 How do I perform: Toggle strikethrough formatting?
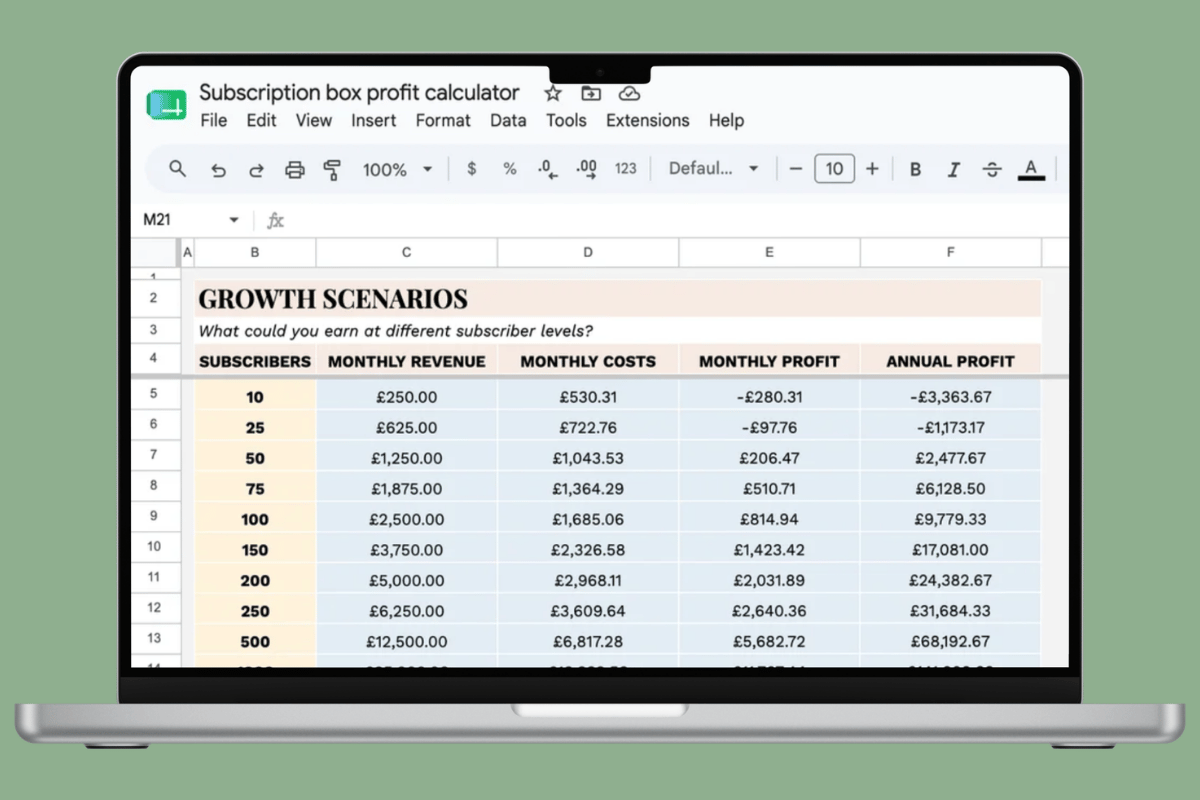(991, 170)
